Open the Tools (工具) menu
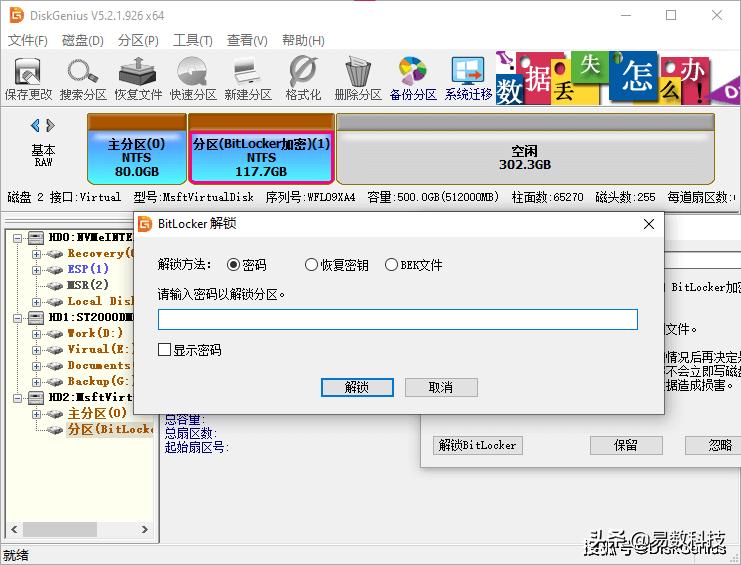 tap(193, 41)
